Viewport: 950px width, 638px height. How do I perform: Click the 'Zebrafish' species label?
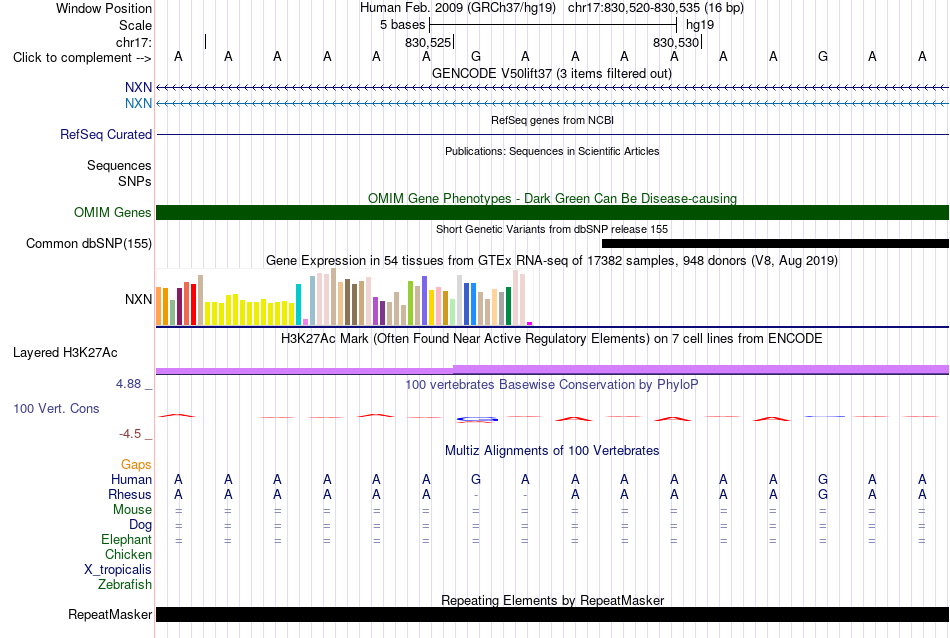125,585
